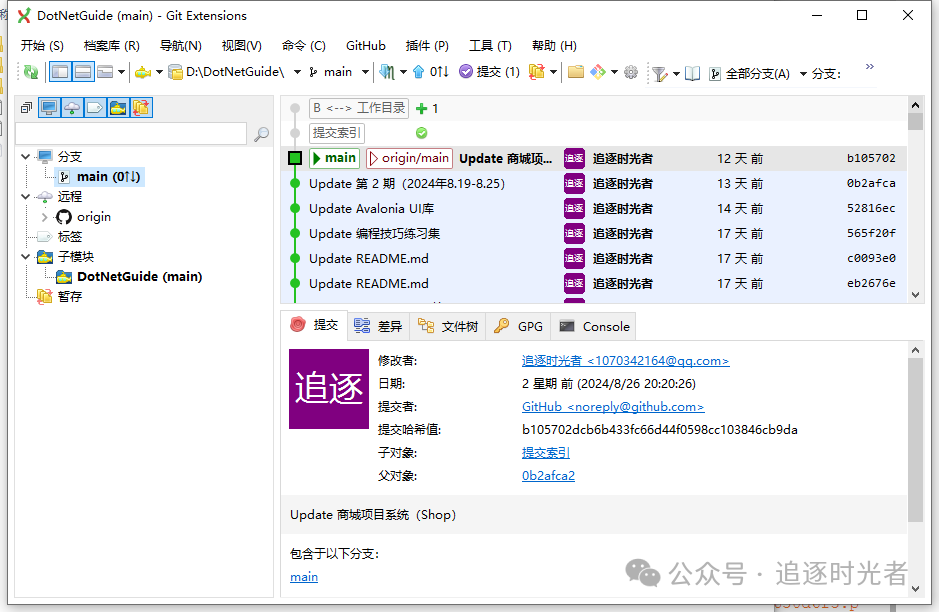
Task: Open the 命令 (C) menu
Action: tap(303, 45)
